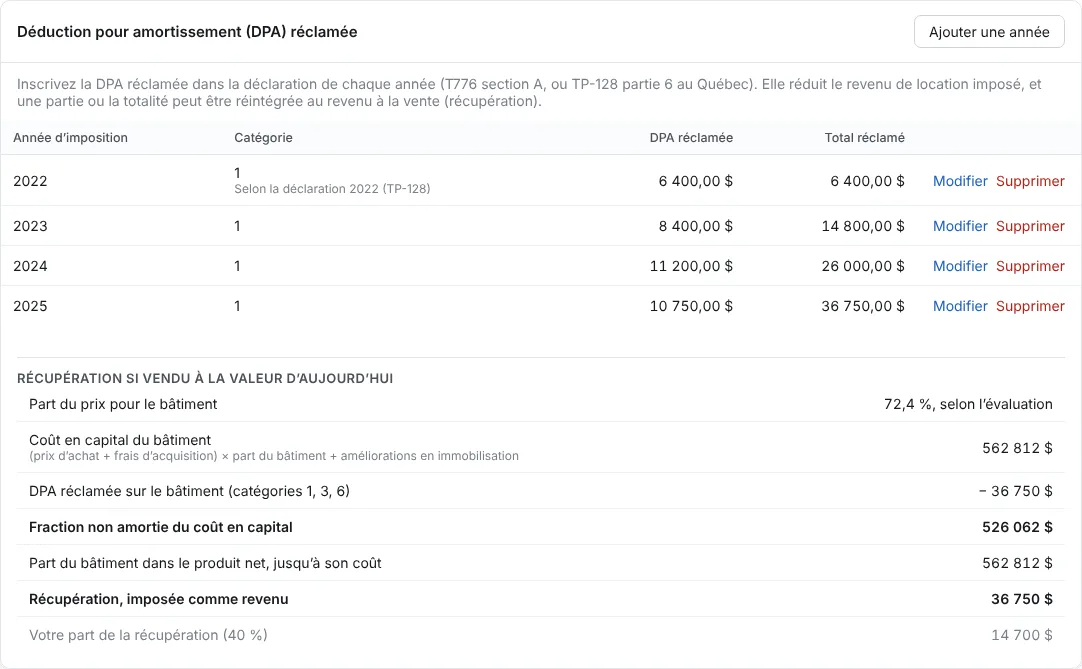
Task: Select the Année d'imposition column header
Action: [x=70, y=137]
